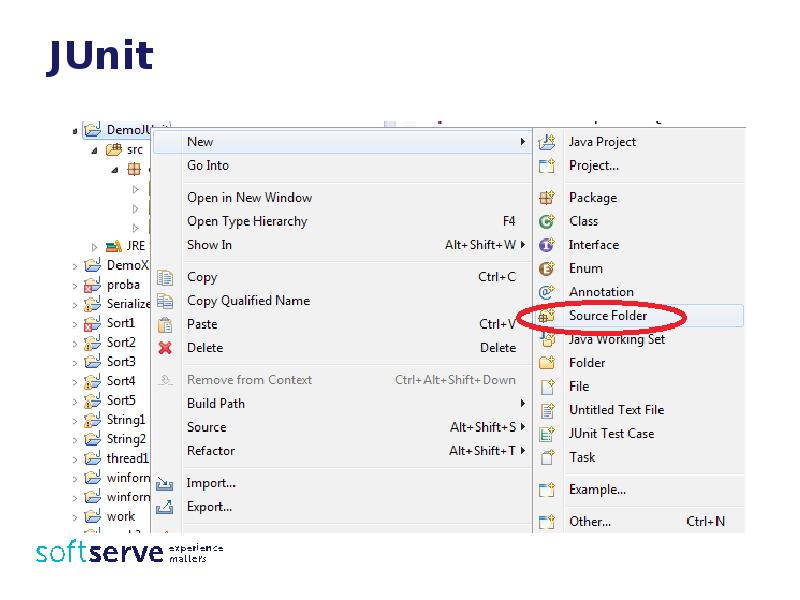Select the Sort4 project
The height and width of the screenshot is (600, 800).
(121, 381)
